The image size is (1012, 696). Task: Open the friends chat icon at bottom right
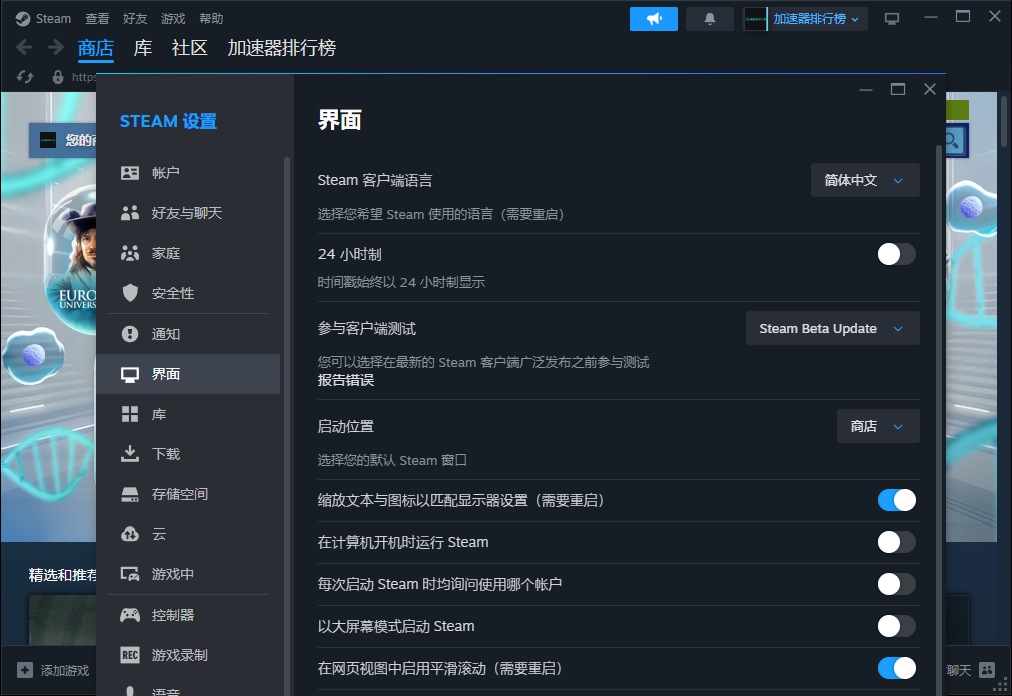pos(987,670)
